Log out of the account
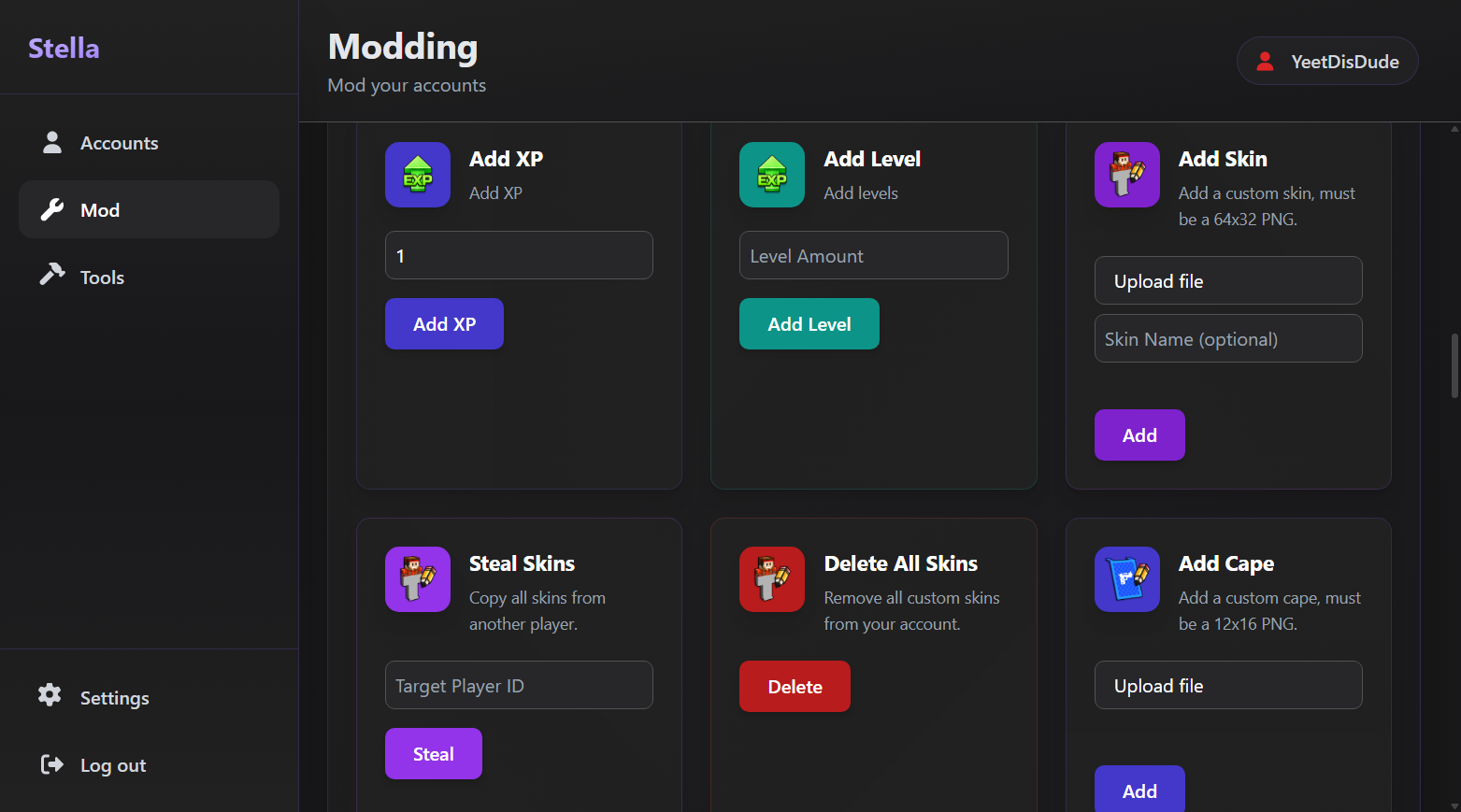Screen dimensions: 1461x812 pyautogui.click(x=112, y=765)
